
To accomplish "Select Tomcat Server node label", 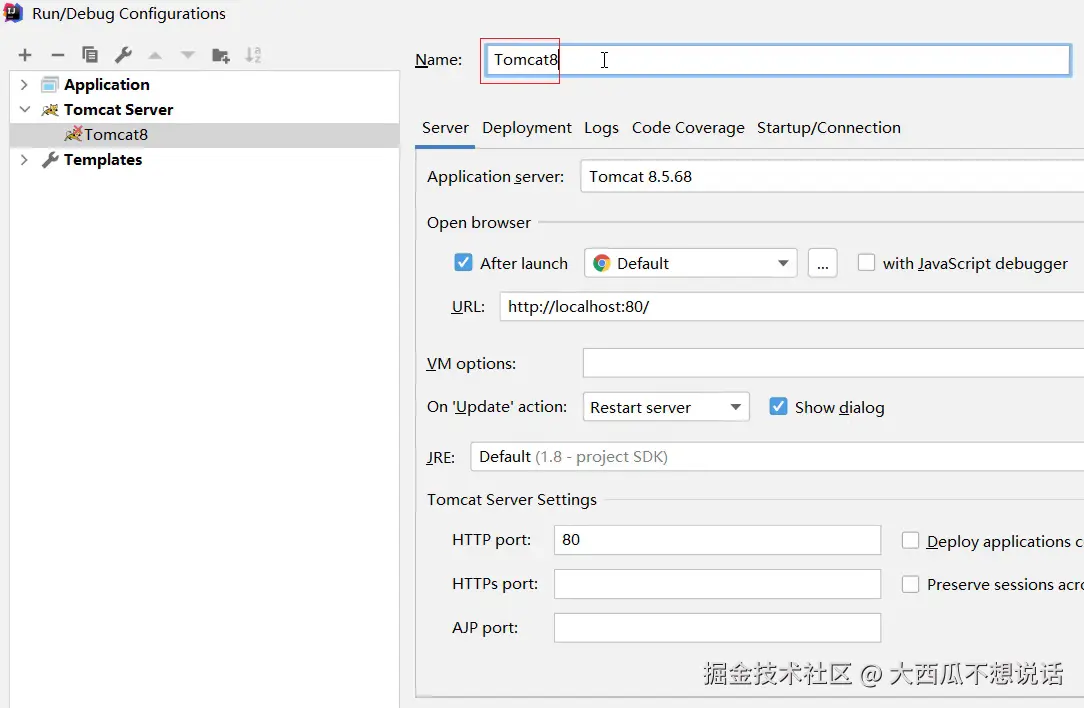I will 118,110.
